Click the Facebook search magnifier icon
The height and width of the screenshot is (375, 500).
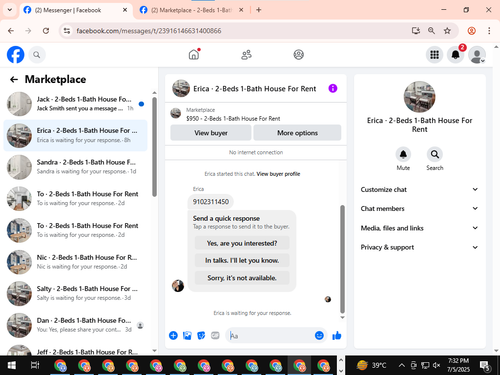tap(37, 55)
